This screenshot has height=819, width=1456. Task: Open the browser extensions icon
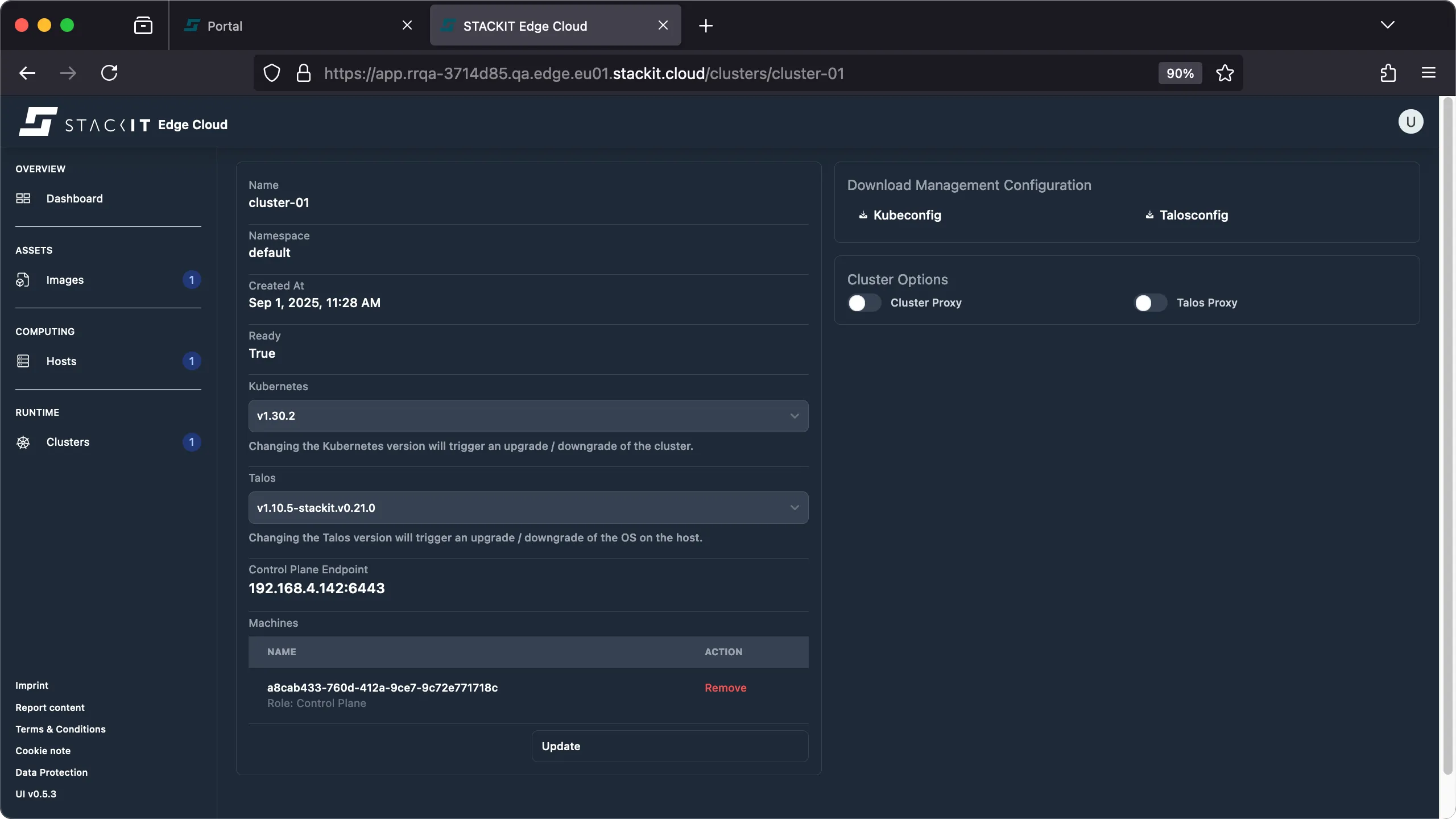click(x=1388, y=73)
